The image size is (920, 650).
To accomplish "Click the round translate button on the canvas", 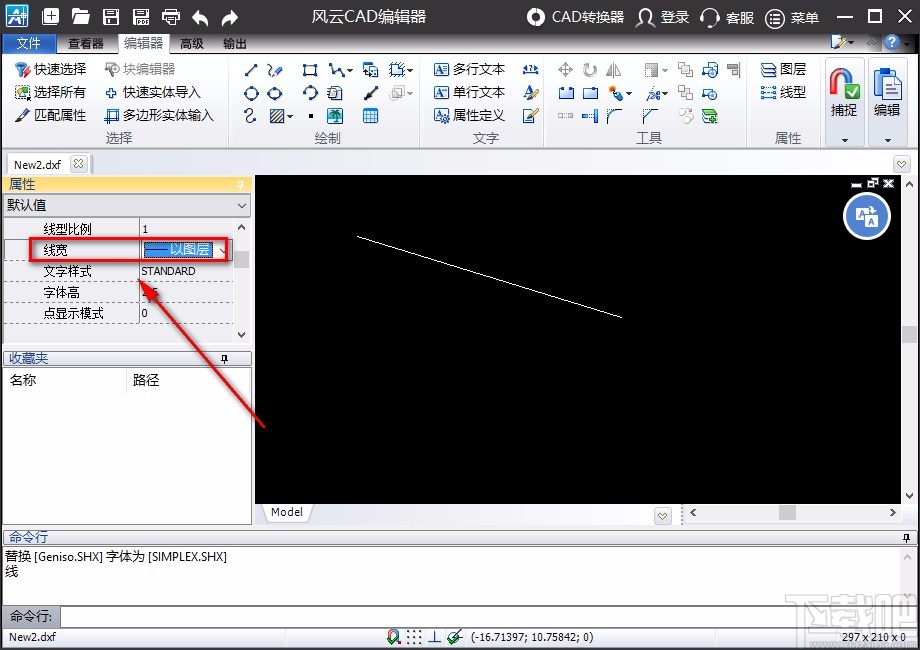I will click(867, 216).
